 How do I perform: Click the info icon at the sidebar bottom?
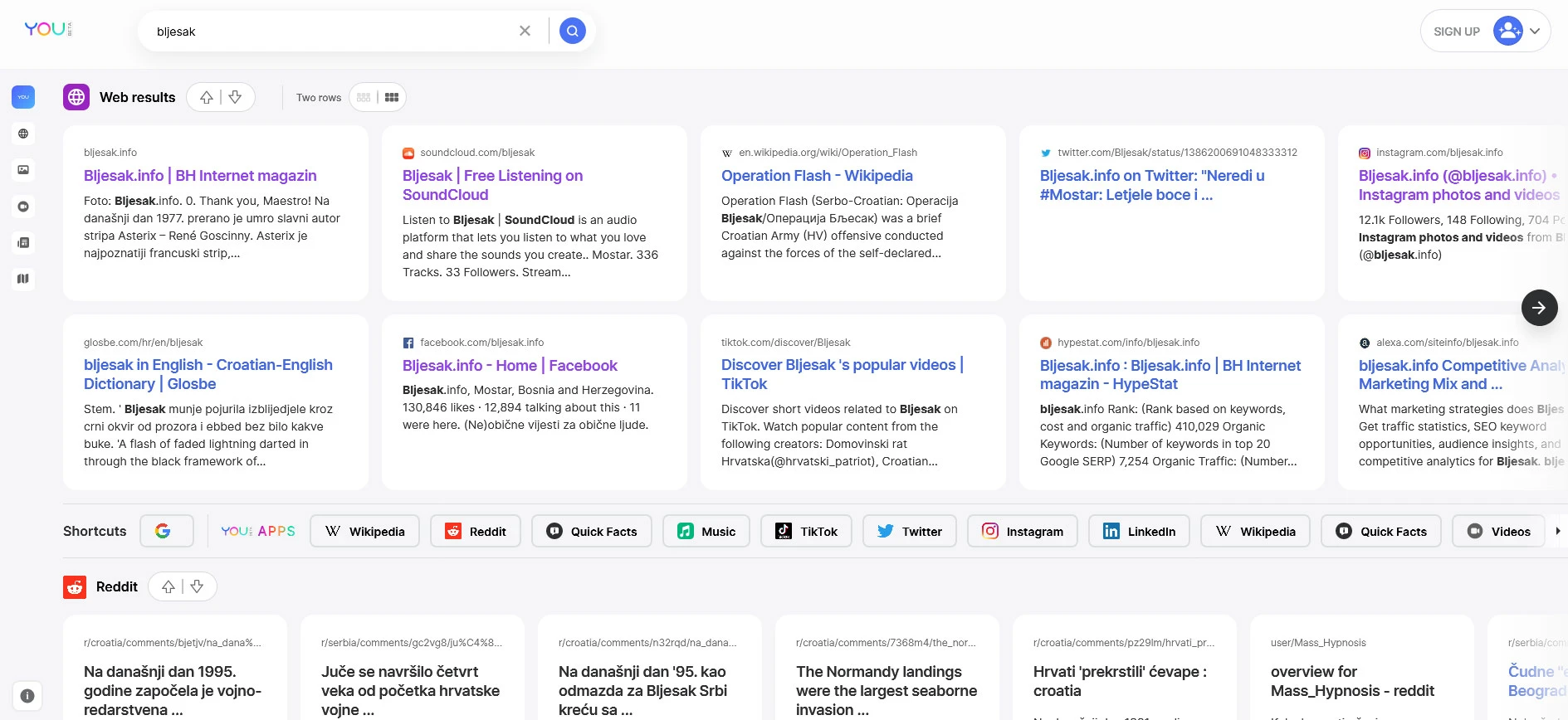[x=27, y=696]
